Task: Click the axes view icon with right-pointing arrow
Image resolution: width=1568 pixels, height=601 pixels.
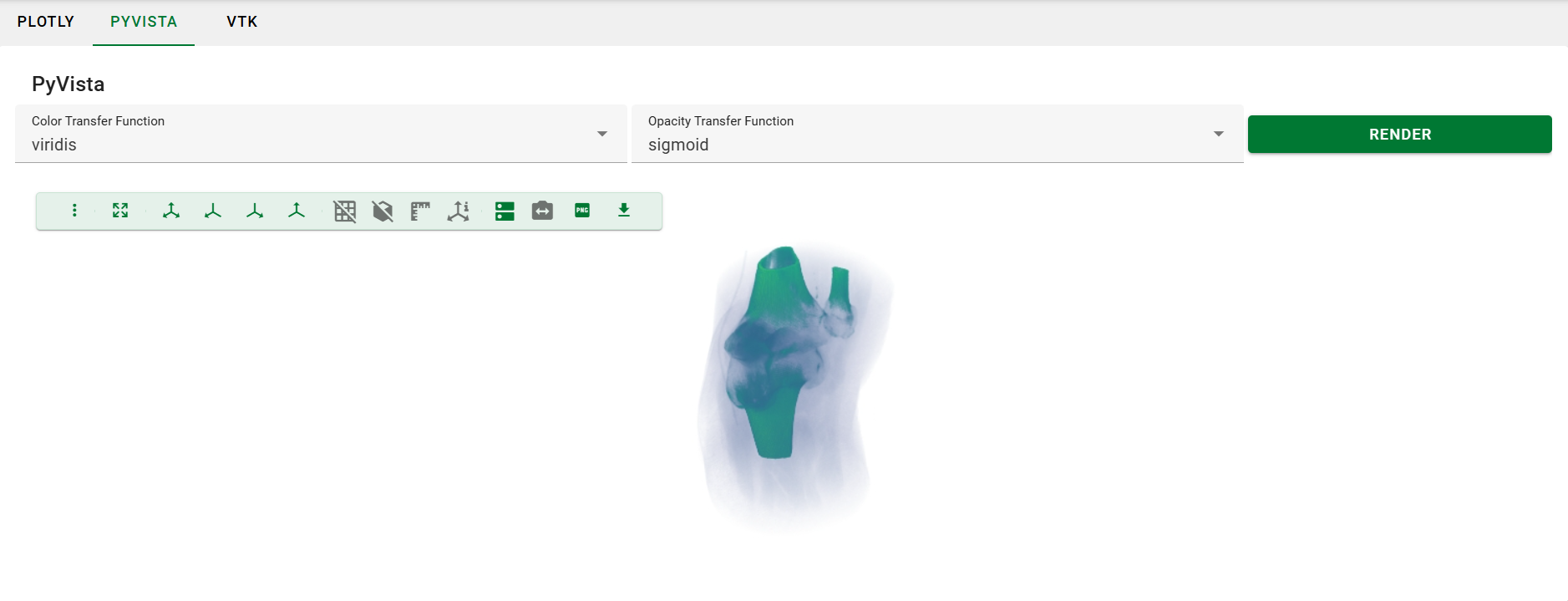Action: (x=255, y=211)
